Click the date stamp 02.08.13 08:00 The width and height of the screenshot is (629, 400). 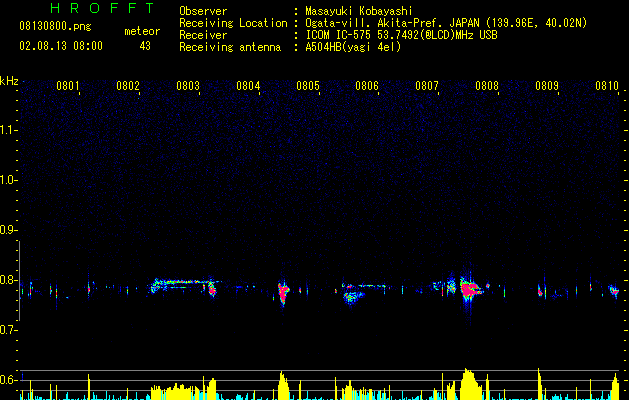tap(61, 46)
